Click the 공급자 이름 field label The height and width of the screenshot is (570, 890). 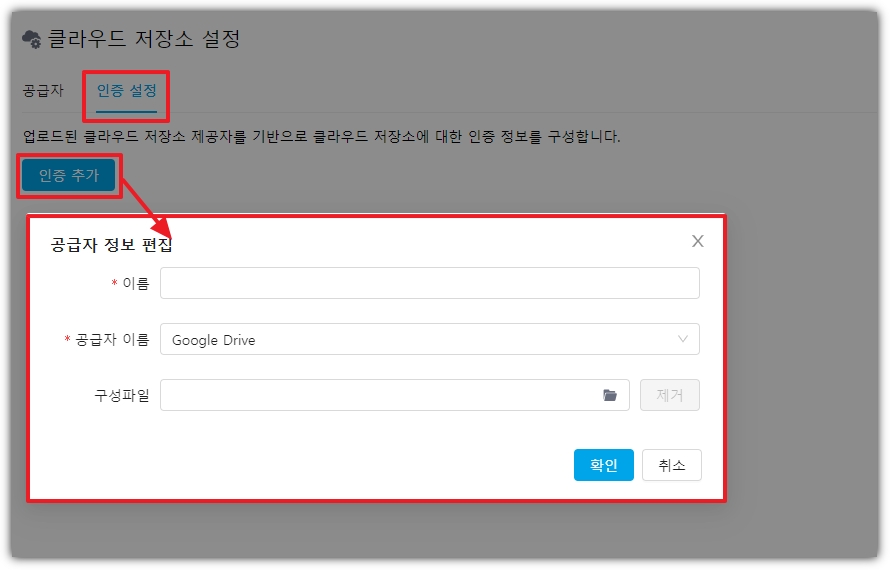tap(112, 340)
